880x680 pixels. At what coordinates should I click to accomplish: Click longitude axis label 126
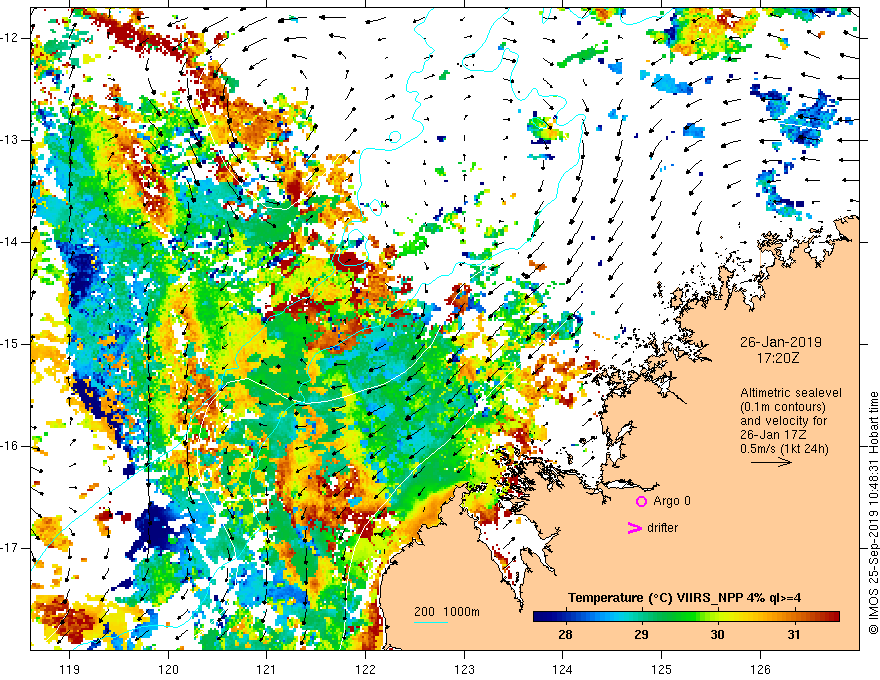pos(760,669)
